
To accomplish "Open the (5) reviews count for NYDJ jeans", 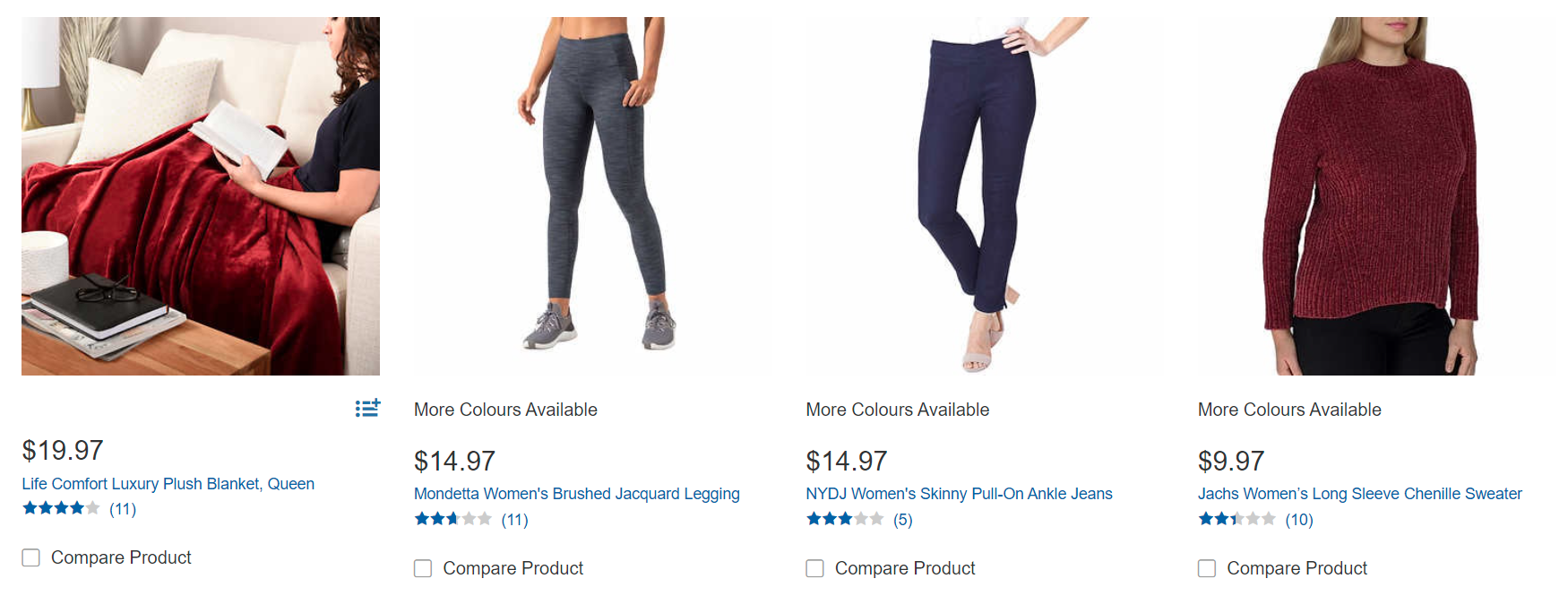I will (x=903, y=520).
